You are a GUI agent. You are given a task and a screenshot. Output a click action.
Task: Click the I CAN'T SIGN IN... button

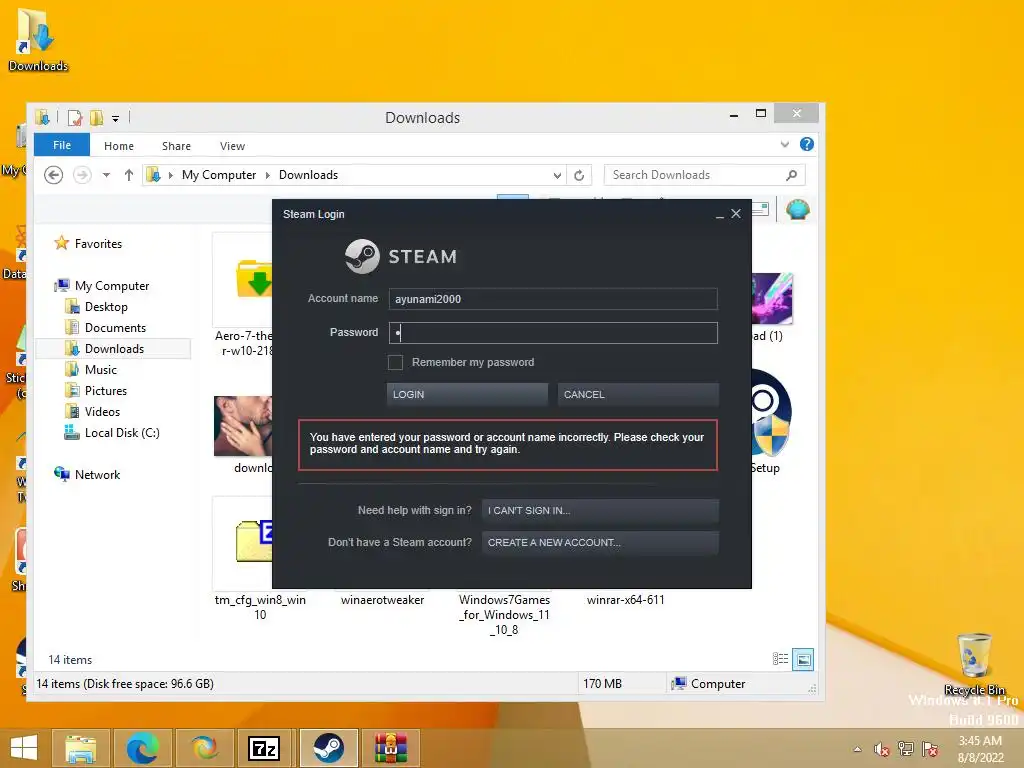[600, 511]
